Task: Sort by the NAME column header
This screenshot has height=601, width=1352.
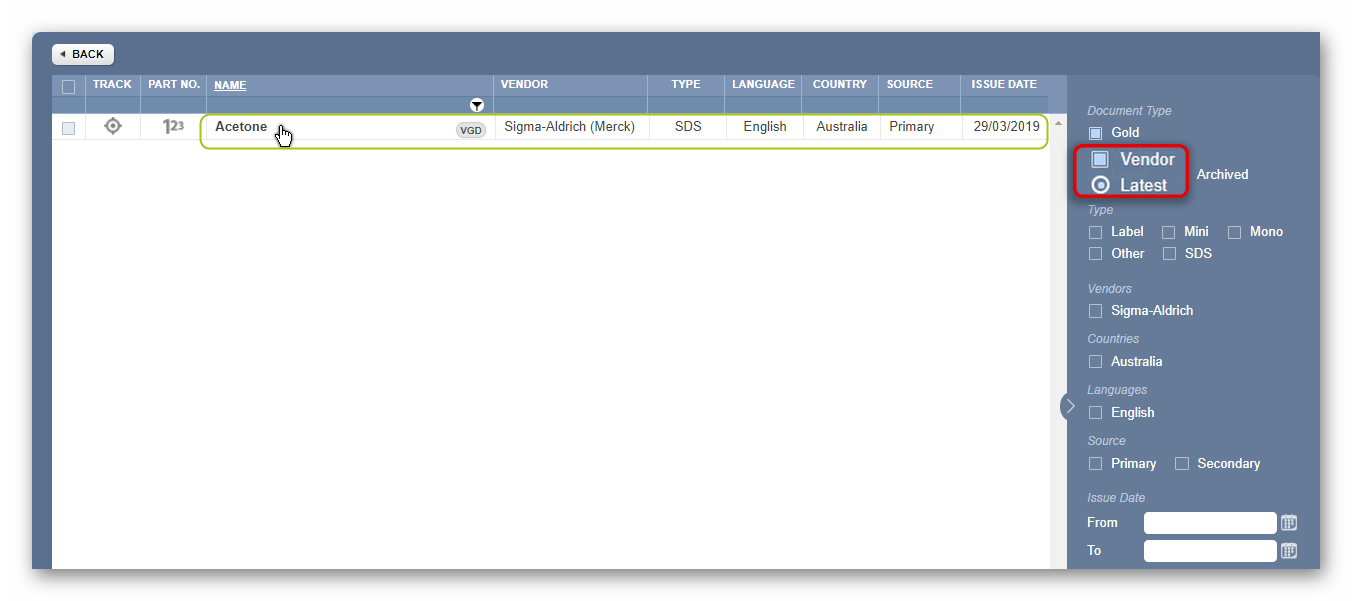Action: pyautogui.click(x=229, y=85)
